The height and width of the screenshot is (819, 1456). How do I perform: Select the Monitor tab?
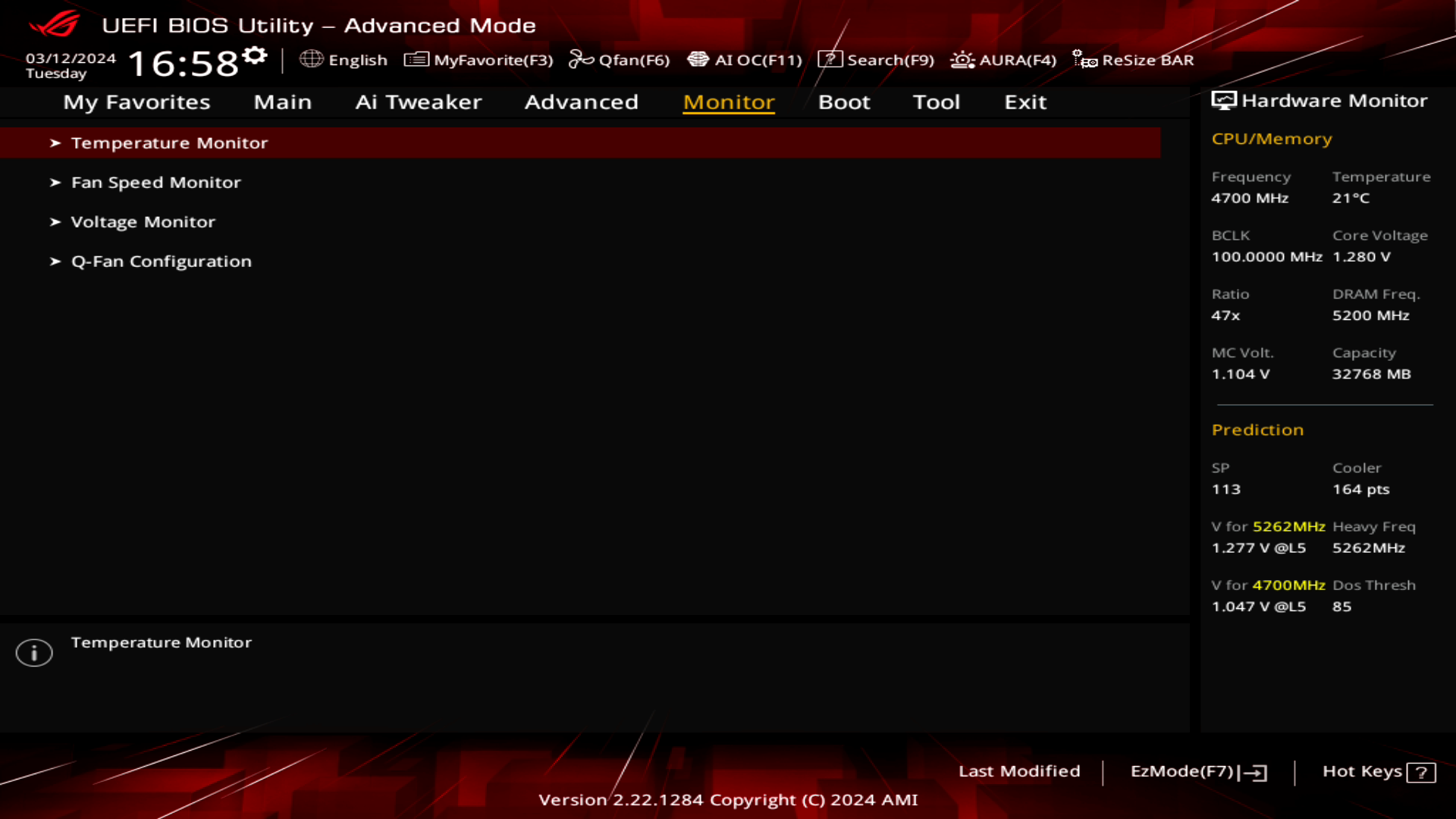pos(728,101)
